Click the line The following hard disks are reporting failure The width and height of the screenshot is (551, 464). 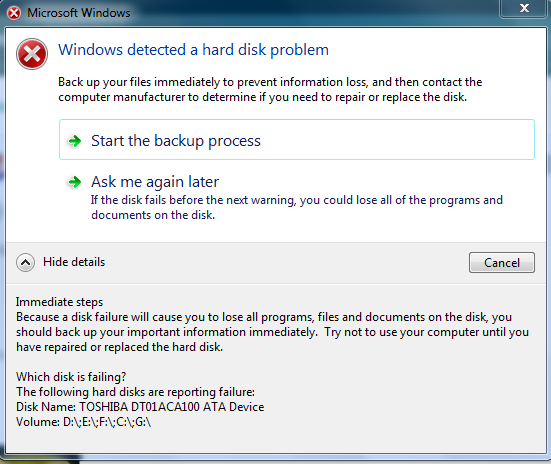click(x=135, y=392)
